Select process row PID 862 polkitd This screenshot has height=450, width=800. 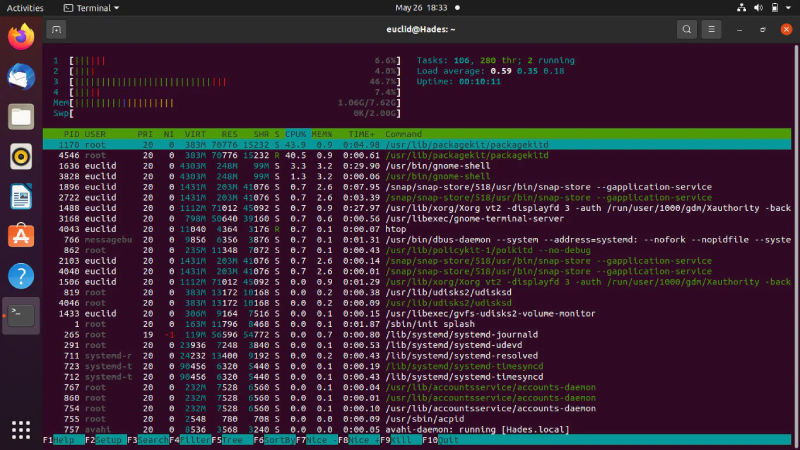click(417, 250)
